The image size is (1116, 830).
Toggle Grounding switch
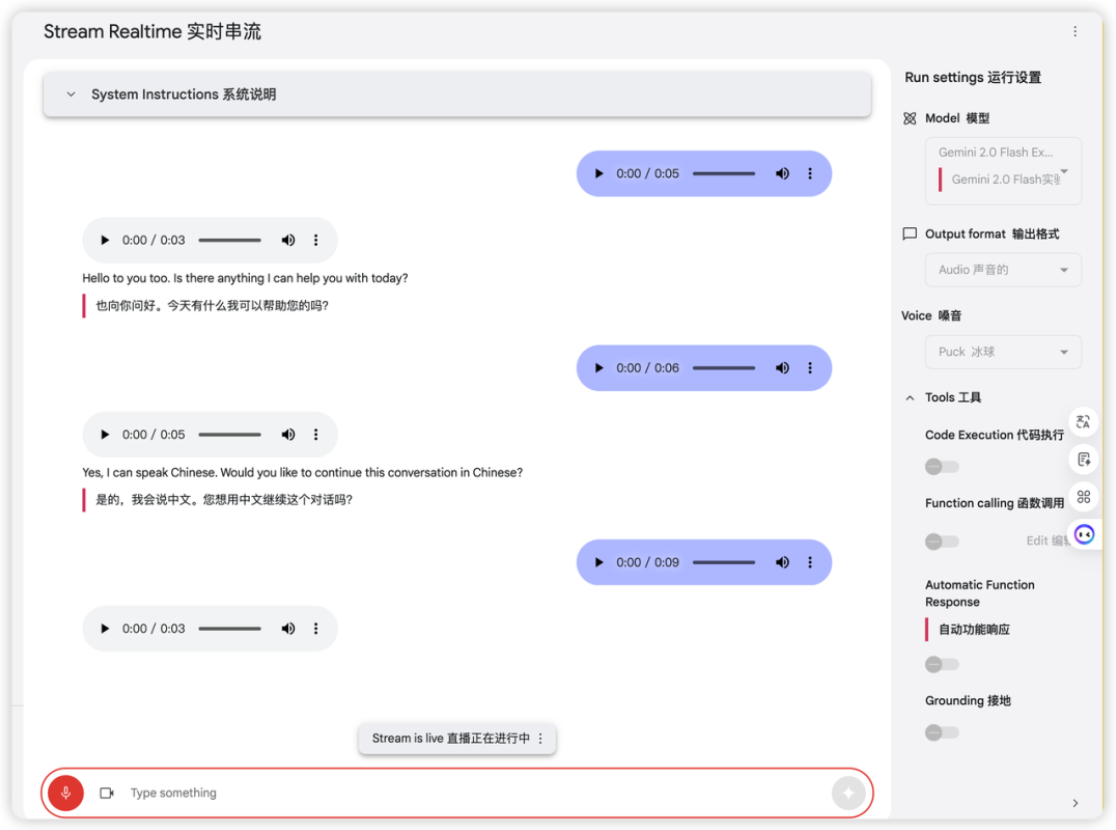(x=942, y=732)
